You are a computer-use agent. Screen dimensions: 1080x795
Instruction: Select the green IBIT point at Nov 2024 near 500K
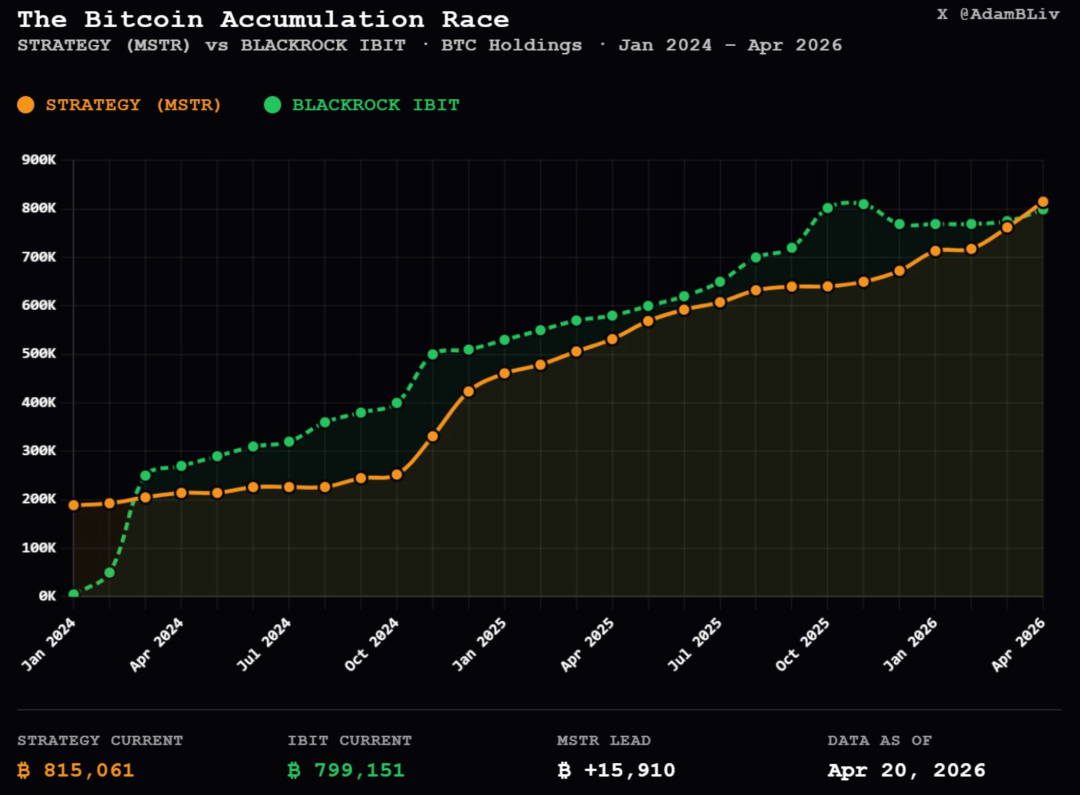tap(433, 354)
